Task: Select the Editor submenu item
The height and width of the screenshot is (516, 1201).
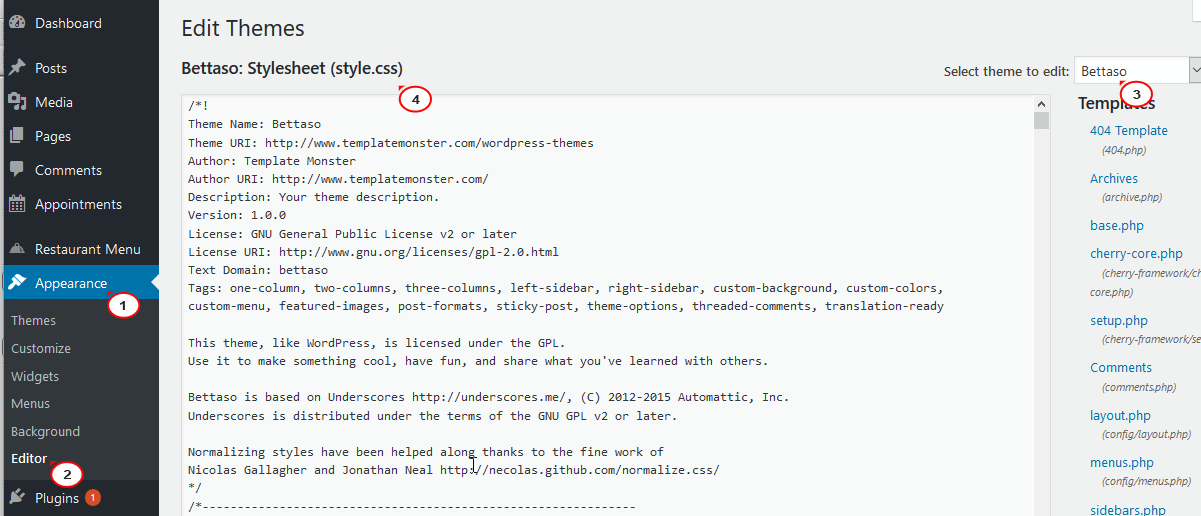Action: point(29,459)
